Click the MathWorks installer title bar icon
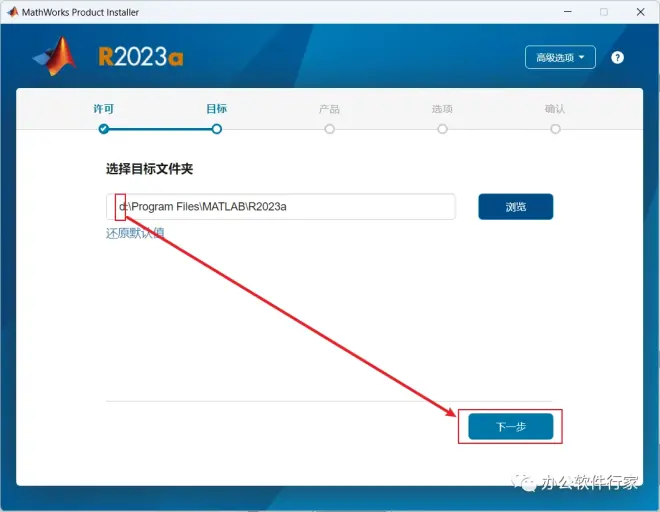660x512 pixels. point(11,12)
